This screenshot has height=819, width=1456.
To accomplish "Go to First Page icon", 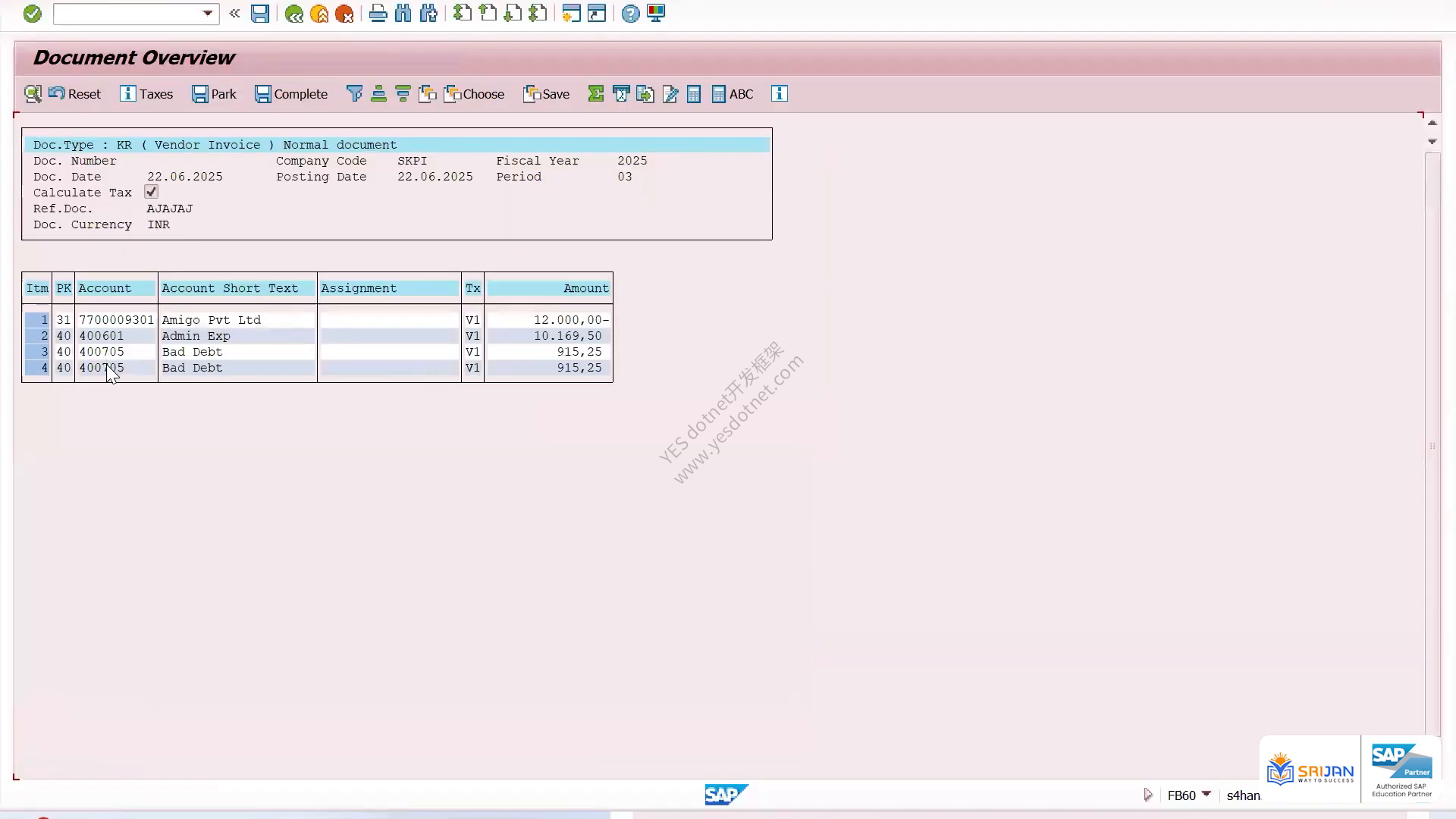I will 462,14.
